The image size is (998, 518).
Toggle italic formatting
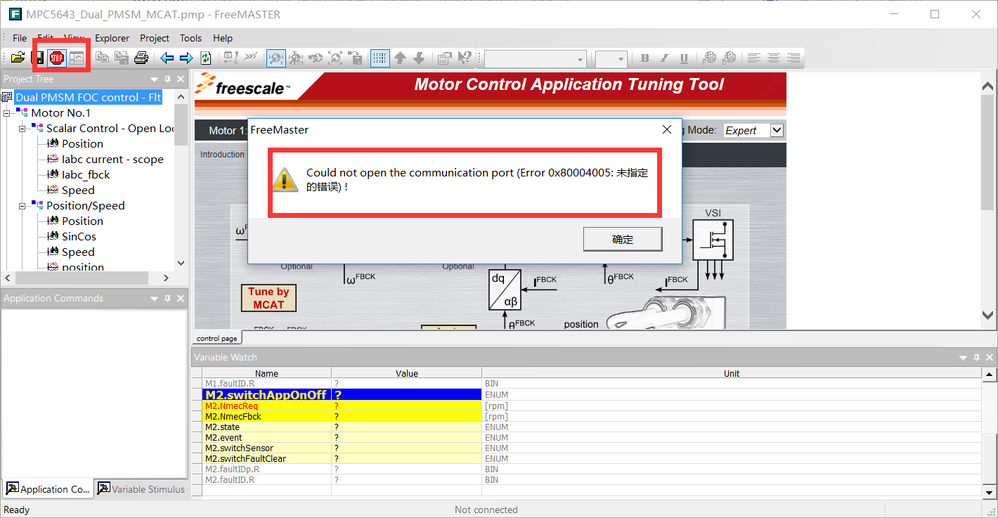(x=664, y=58)
